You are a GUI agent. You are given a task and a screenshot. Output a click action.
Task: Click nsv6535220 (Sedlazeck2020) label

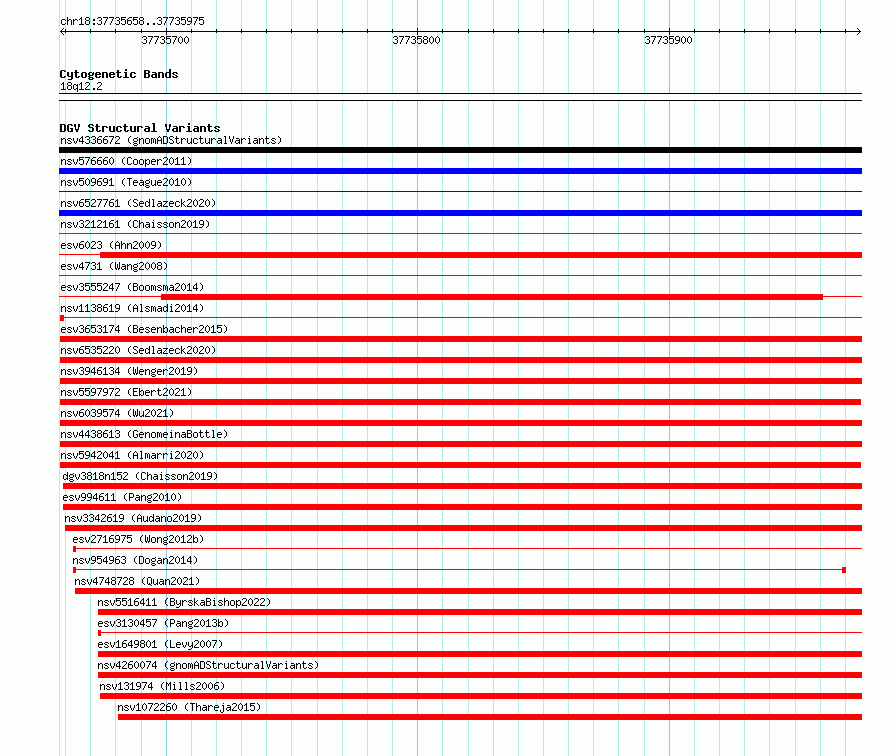click(138, 350)
